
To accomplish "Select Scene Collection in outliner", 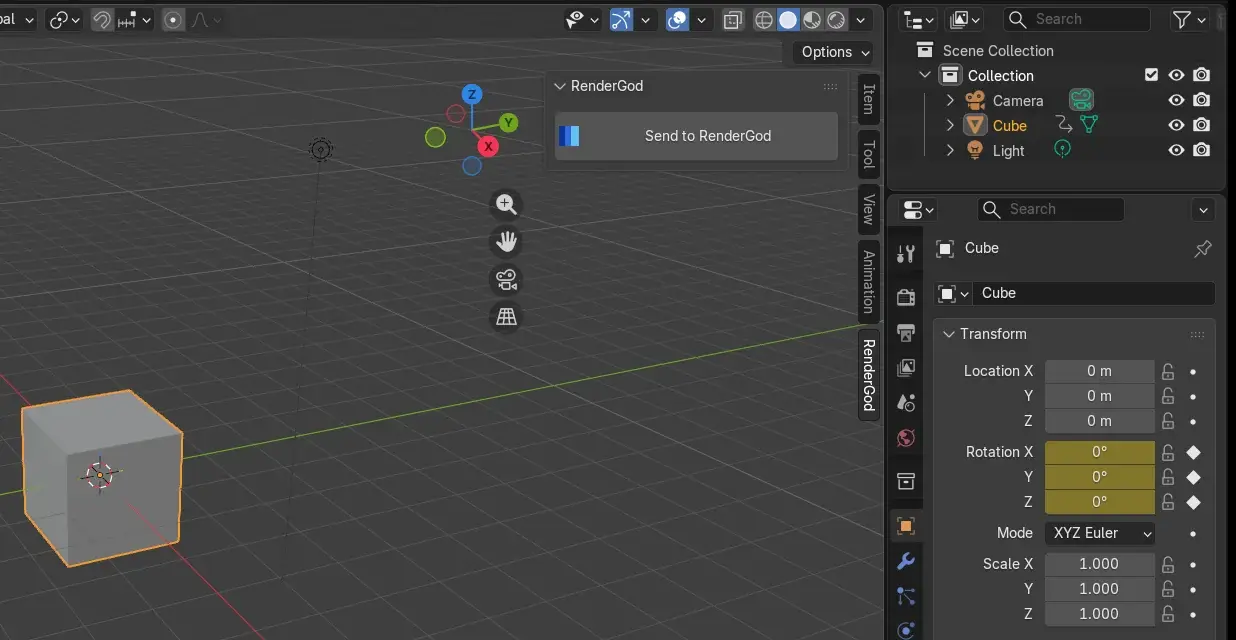I will (998, 51).
